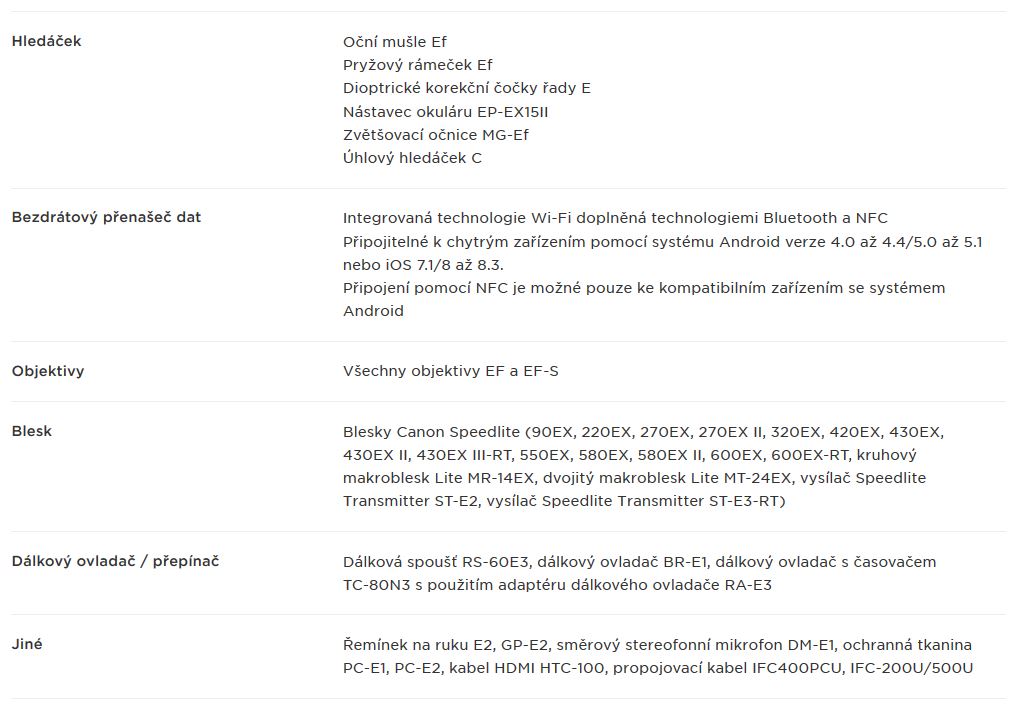Click the NFC connection note paragraph
Image resolution: width=1026 pixels, height=709 pixels.
click(x=644, y=300)
